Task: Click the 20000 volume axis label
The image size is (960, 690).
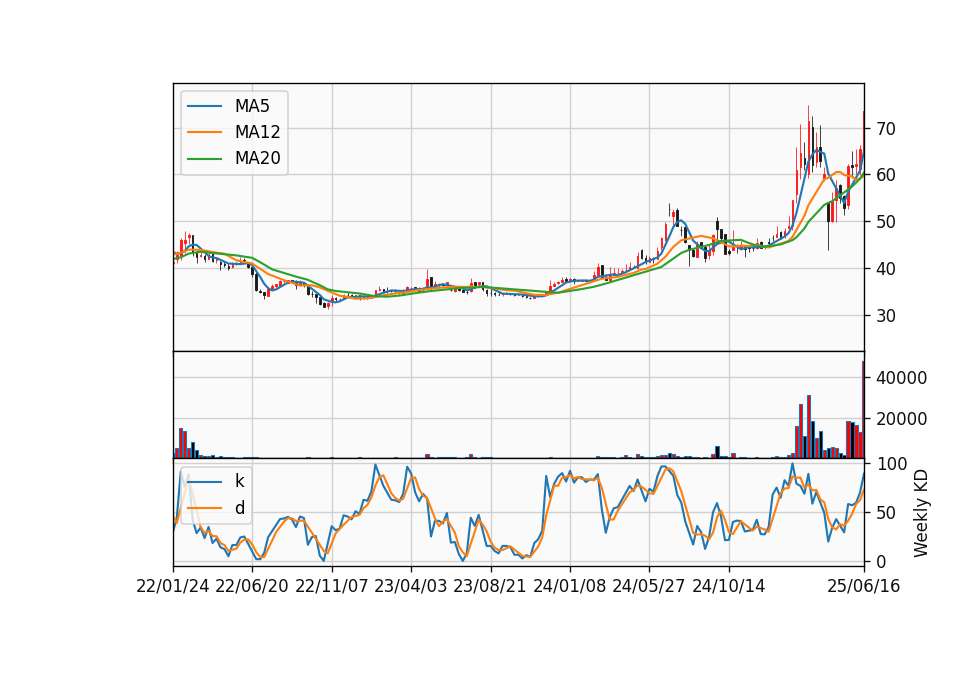Action: click(x=901, y=419)
